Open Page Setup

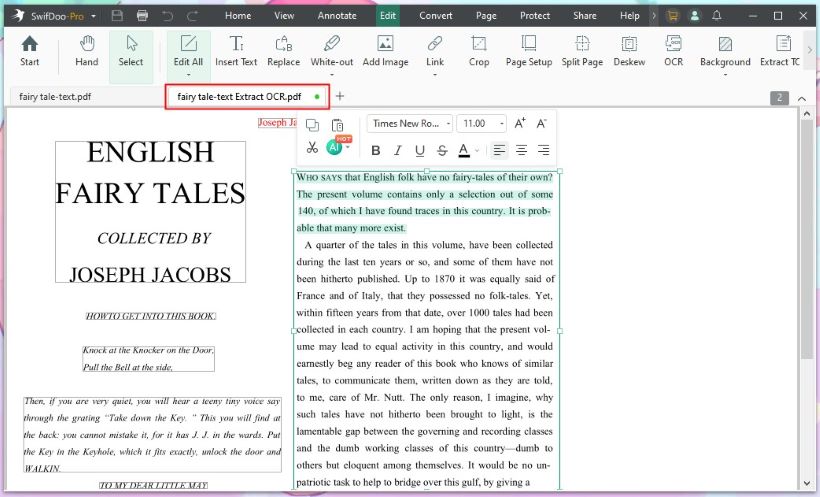point(529,51)
